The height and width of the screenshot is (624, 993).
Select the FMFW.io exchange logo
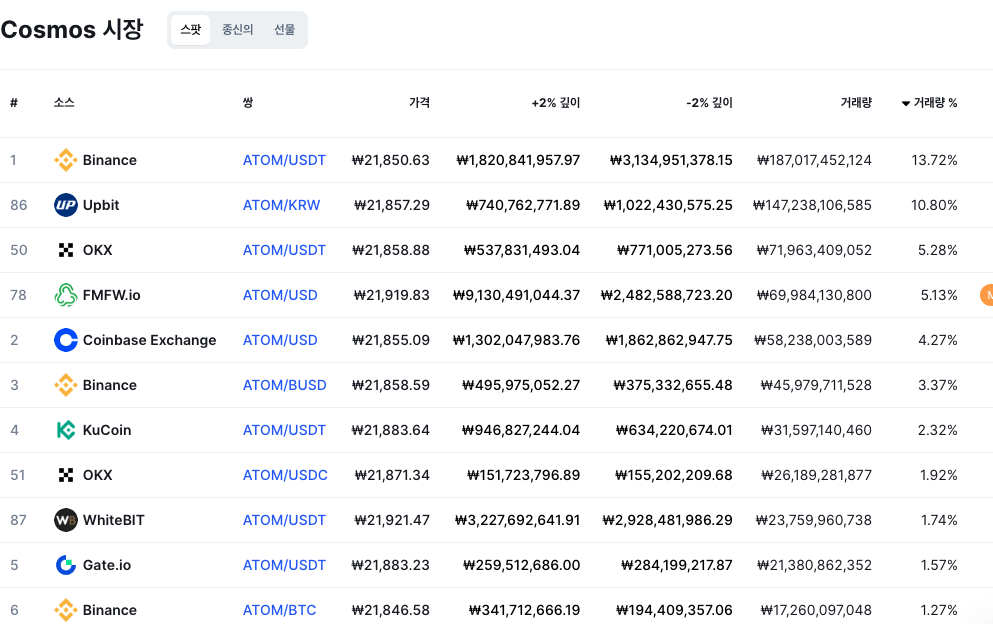pyautogui.click(x=66, y=295)
